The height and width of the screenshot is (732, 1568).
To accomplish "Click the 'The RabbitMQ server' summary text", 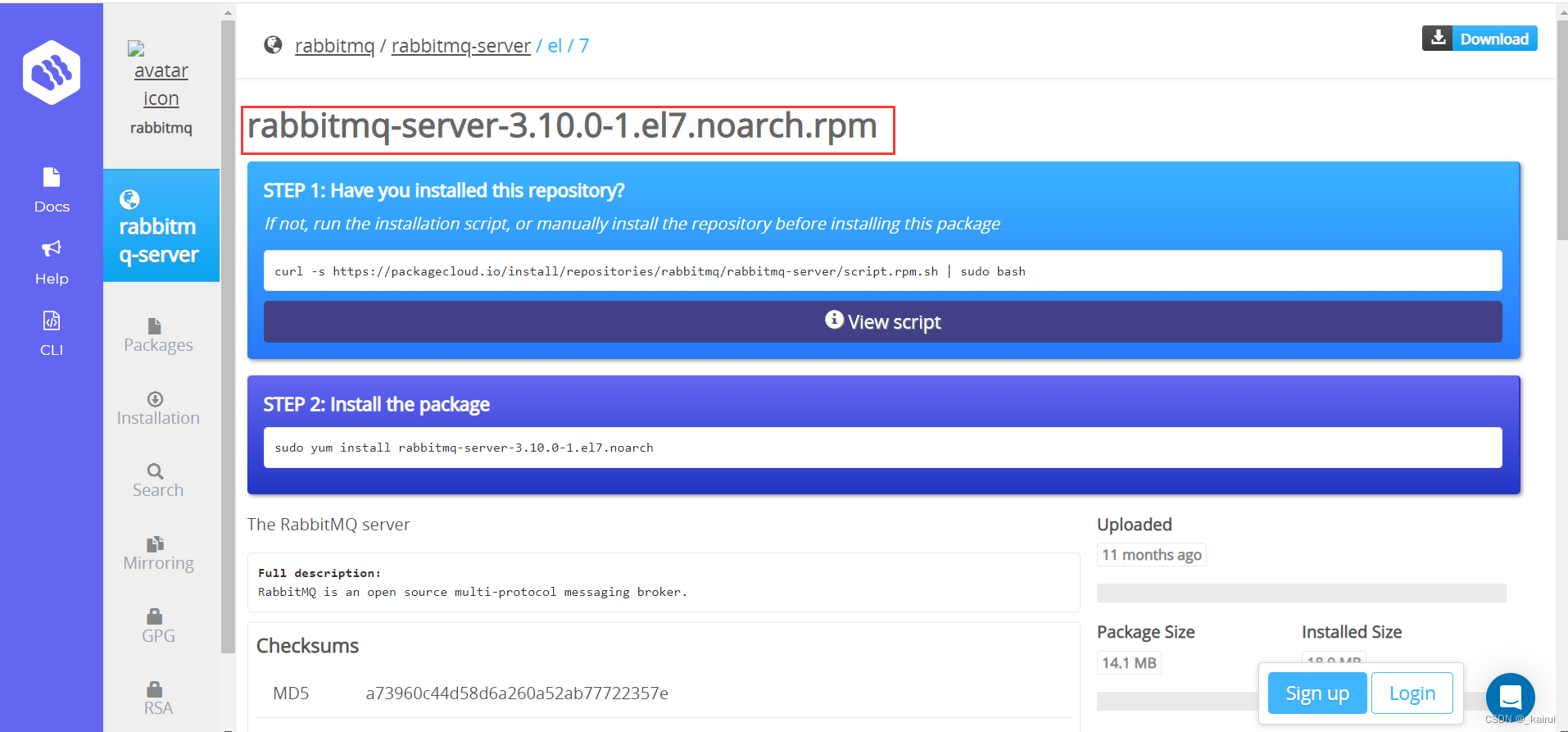I will point(329,525).
